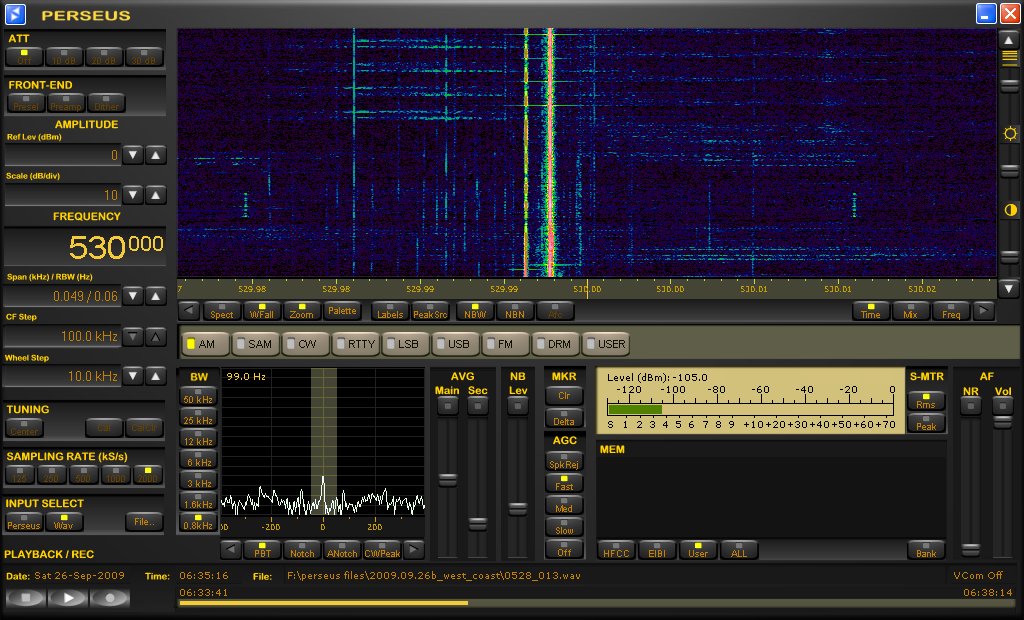Click the Perseus logo icon in title bar
The image size is (1024, 620).
(15, 14)
